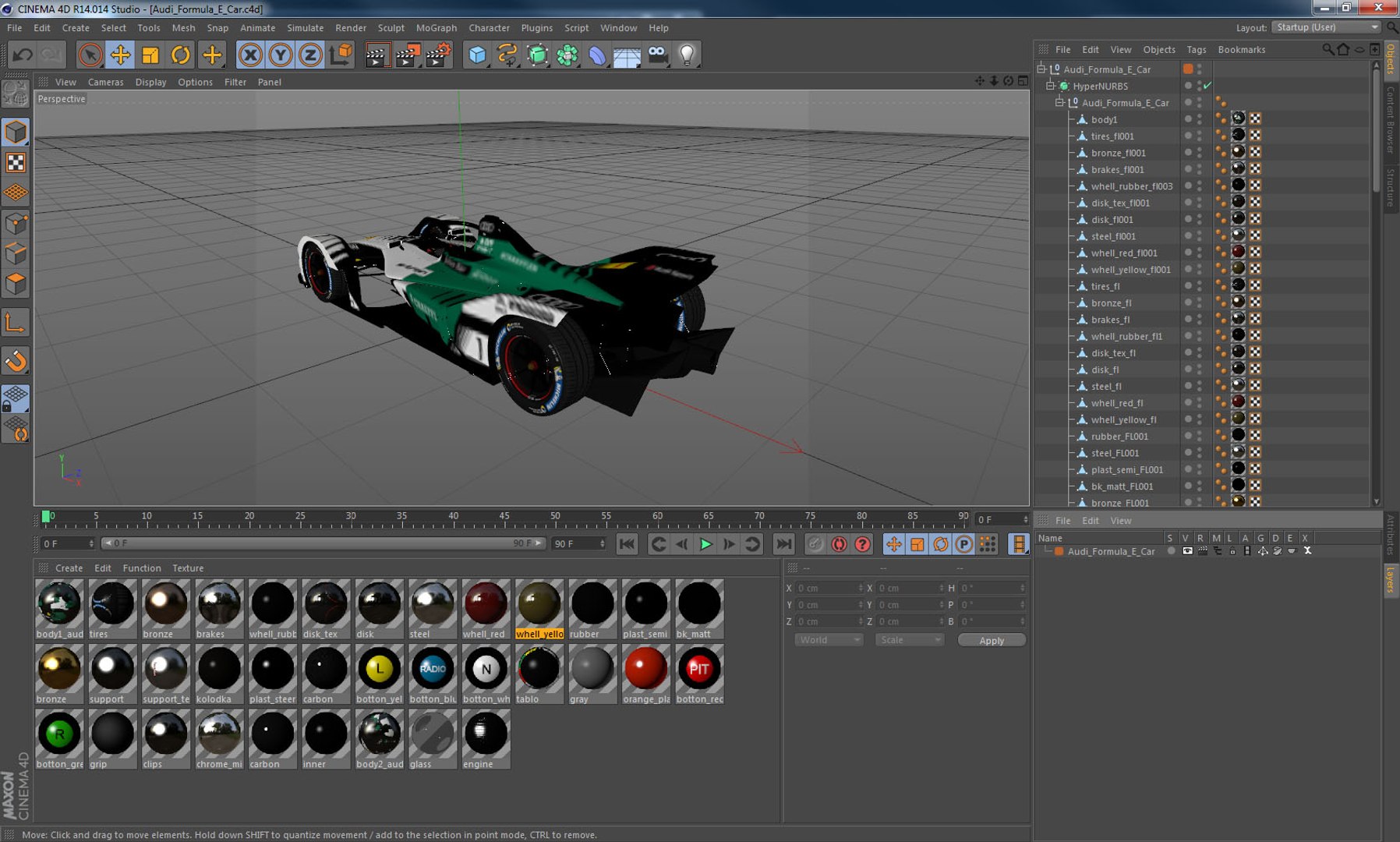Add a light object
The height and width of the screenshot is (842, 1400).
688,55
